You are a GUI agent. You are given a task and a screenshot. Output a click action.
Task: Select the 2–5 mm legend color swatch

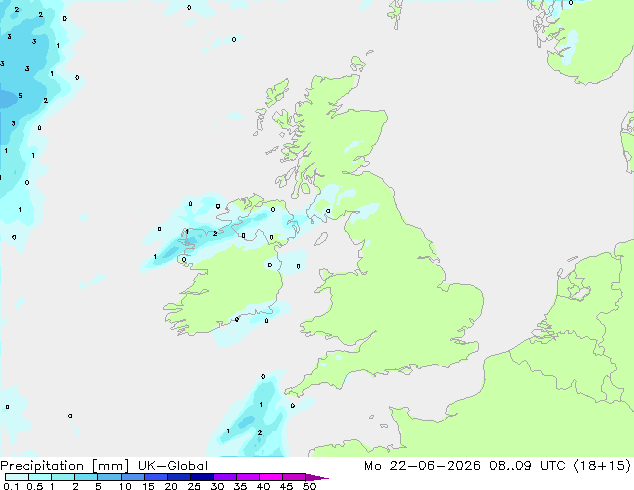click(86, 477)
